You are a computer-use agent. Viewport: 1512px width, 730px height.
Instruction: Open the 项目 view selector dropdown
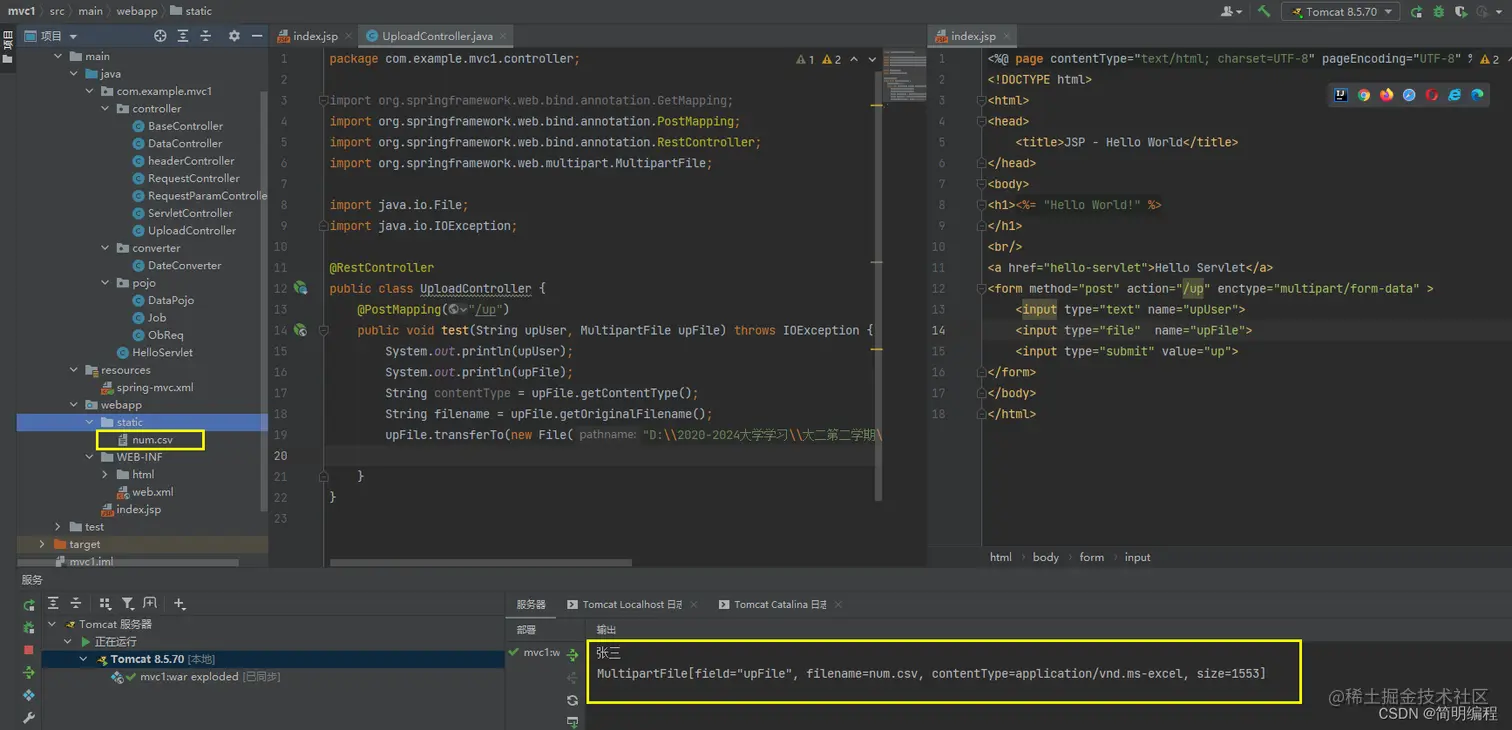[x=50, y=35]
